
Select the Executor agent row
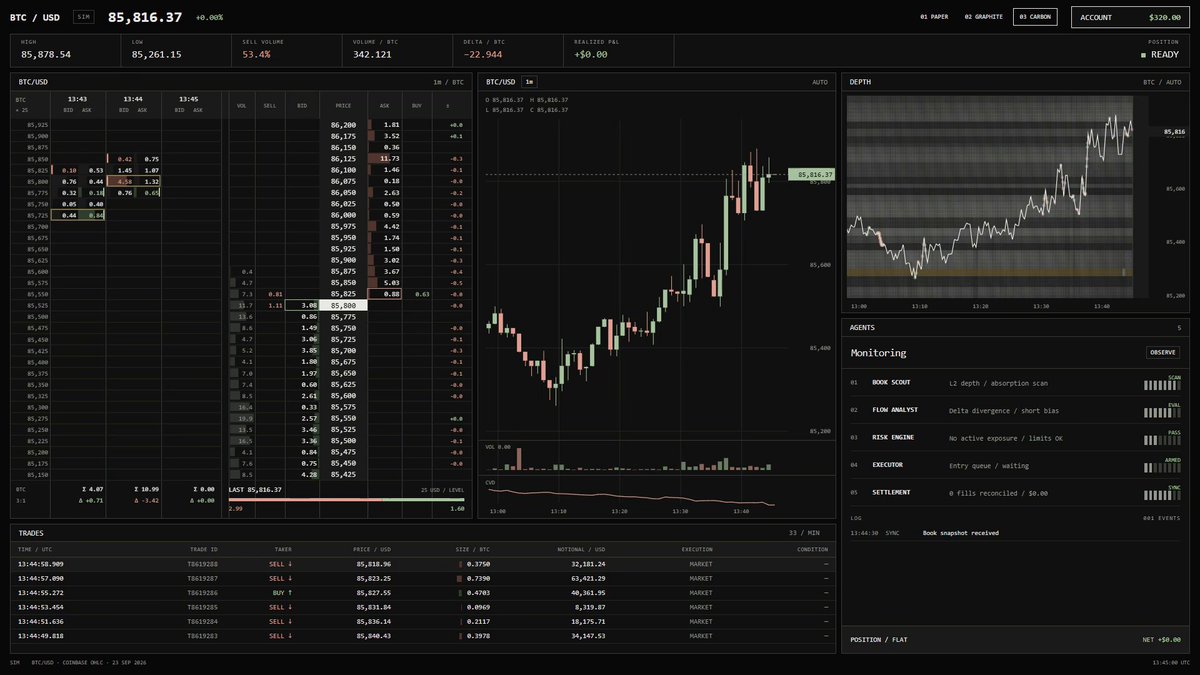(1015, 465)
